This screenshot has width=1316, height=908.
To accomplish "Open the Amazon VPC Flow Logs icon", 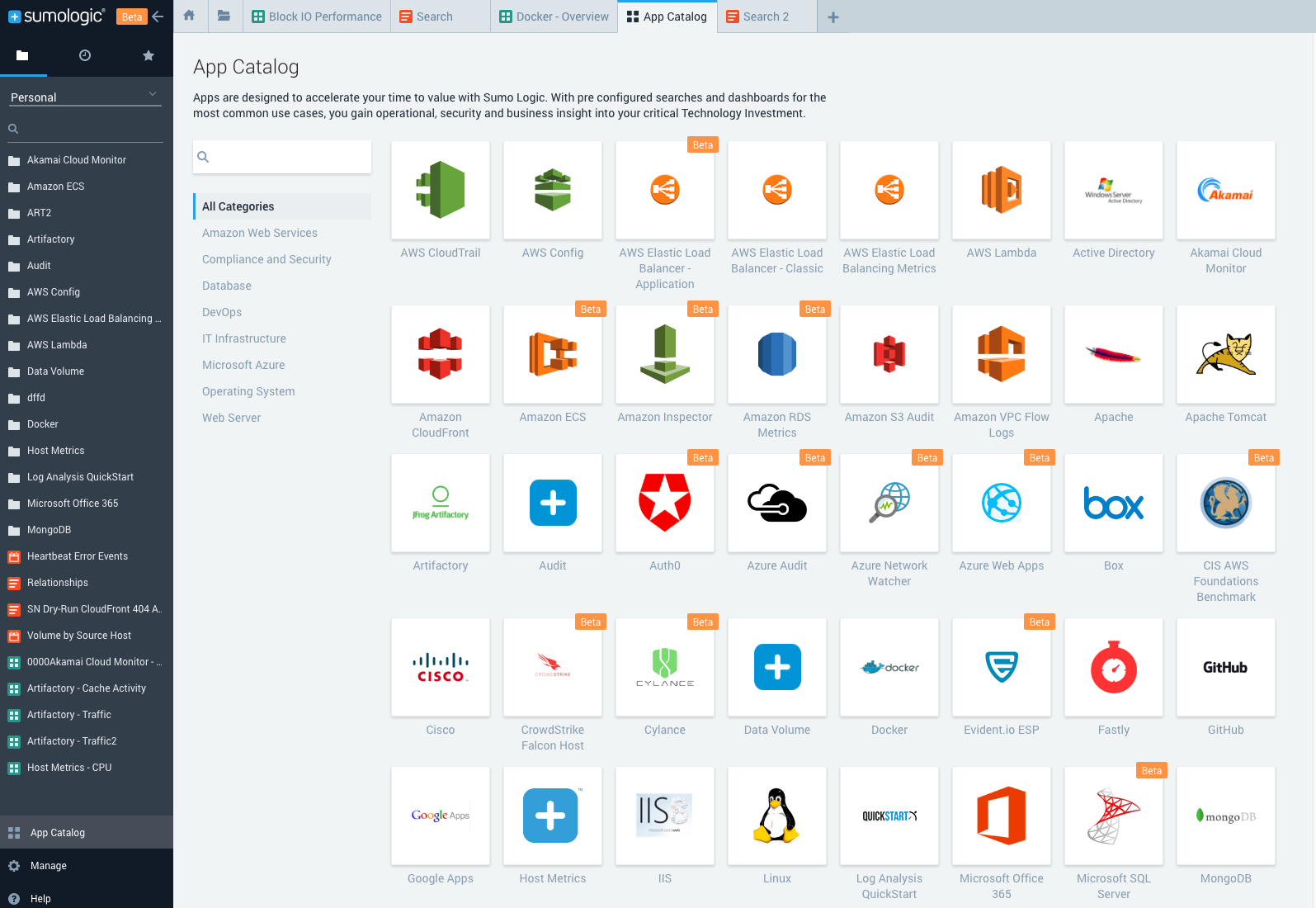I will 1002,354.
